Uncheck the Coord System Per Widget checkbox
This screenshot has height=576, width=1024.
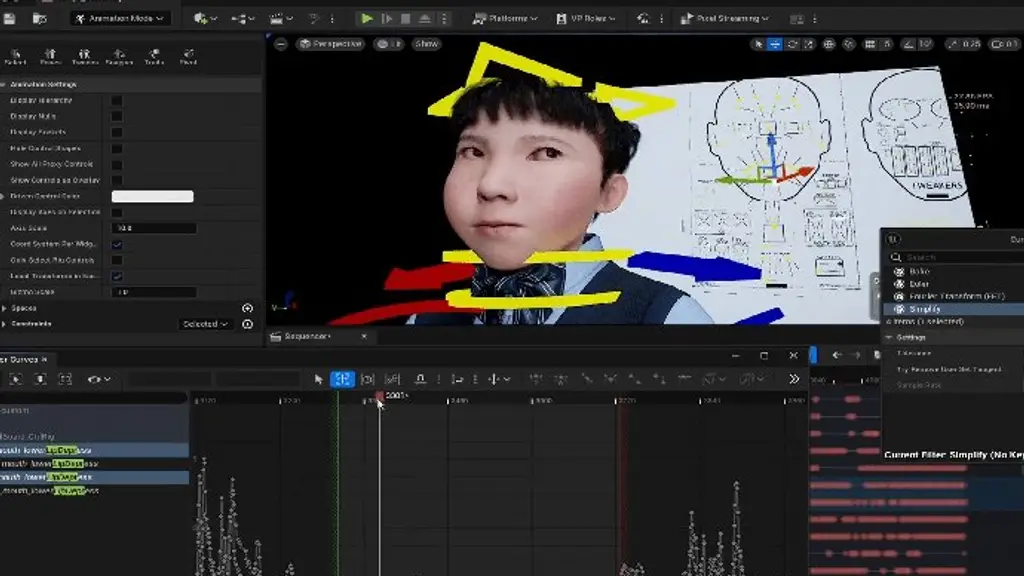[117, 244]
